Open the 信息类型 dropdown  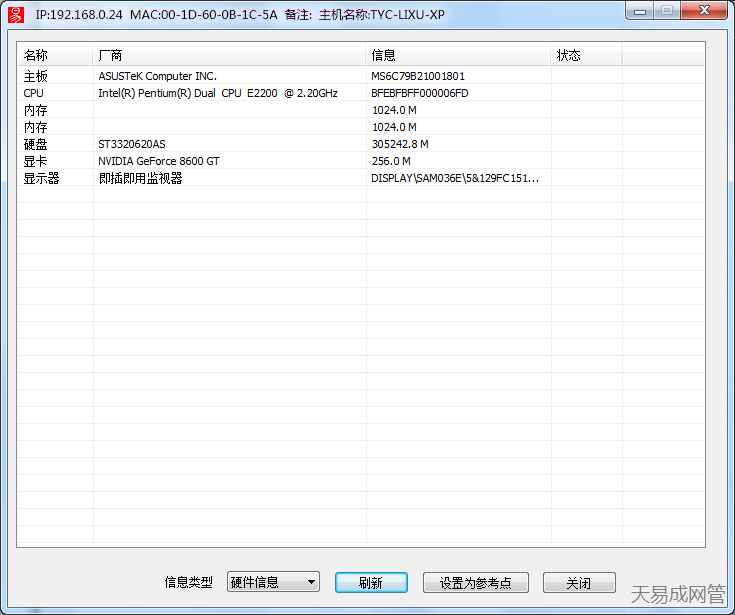(273, 582)
